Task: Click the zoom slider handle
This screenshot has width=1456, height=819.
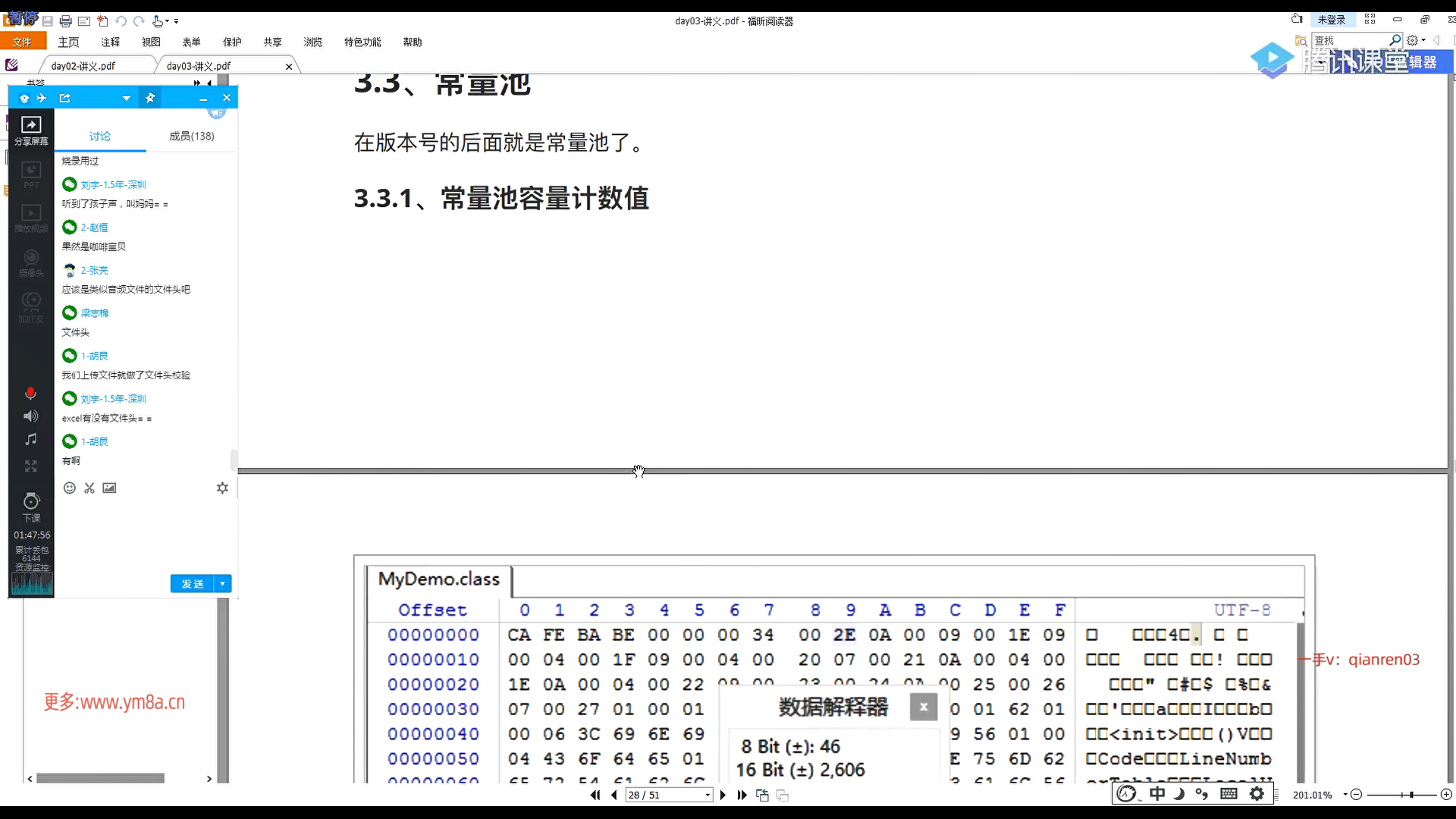Action: click(x=1411, y=795)
